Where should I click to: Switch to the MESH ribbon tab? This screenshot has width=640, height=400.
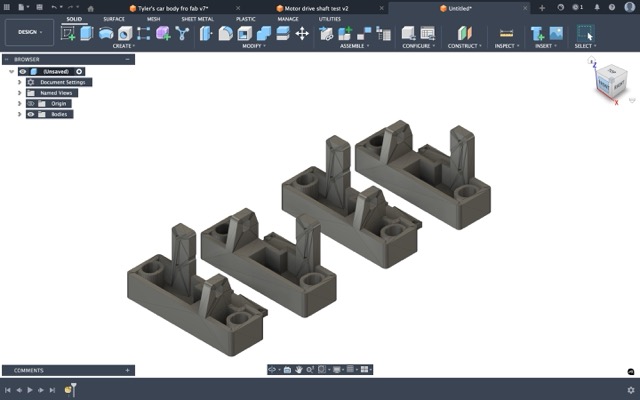pos(153,19)
